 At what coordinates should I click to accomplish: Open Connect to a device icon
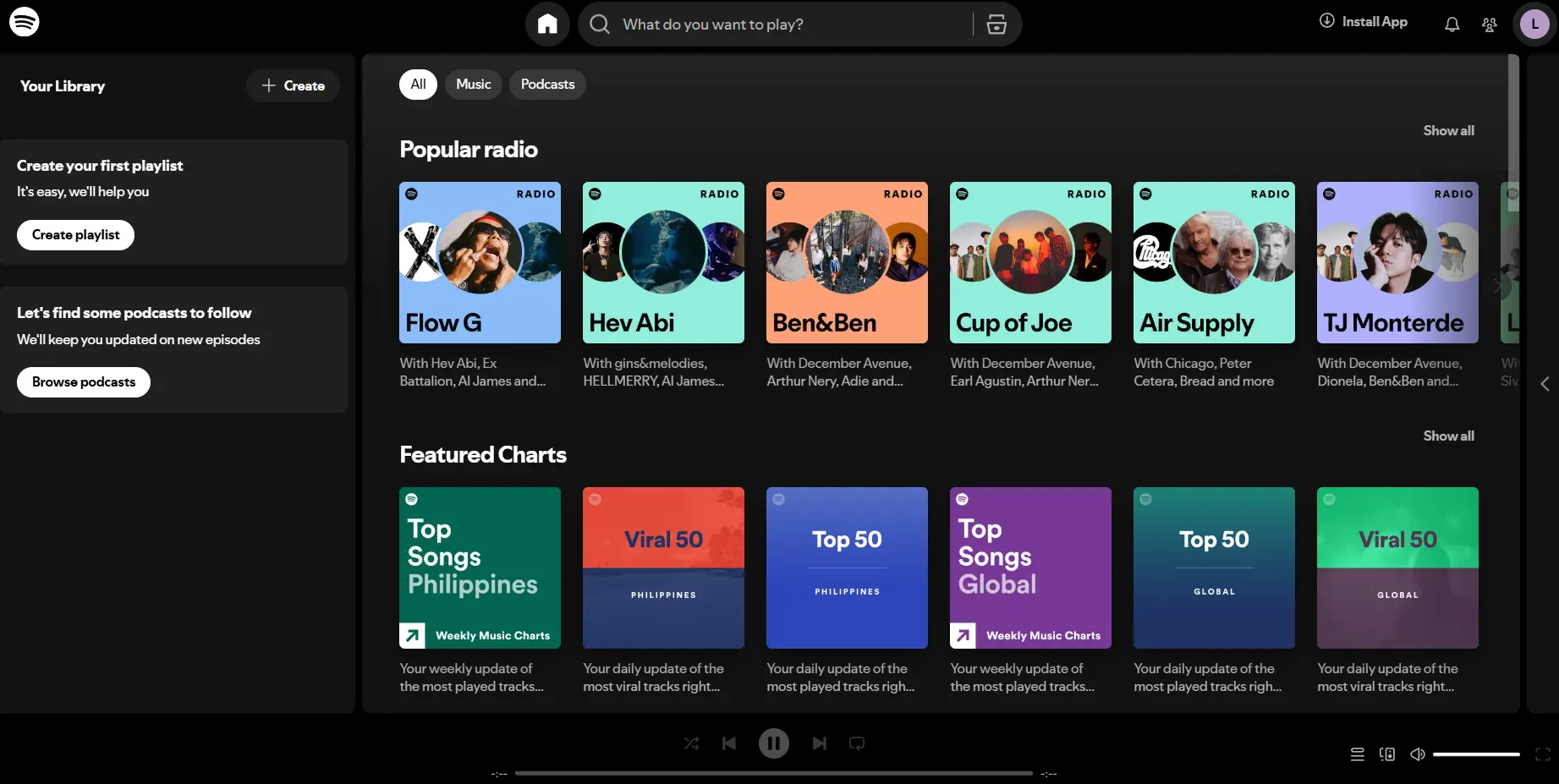(x=1387, y=754)
